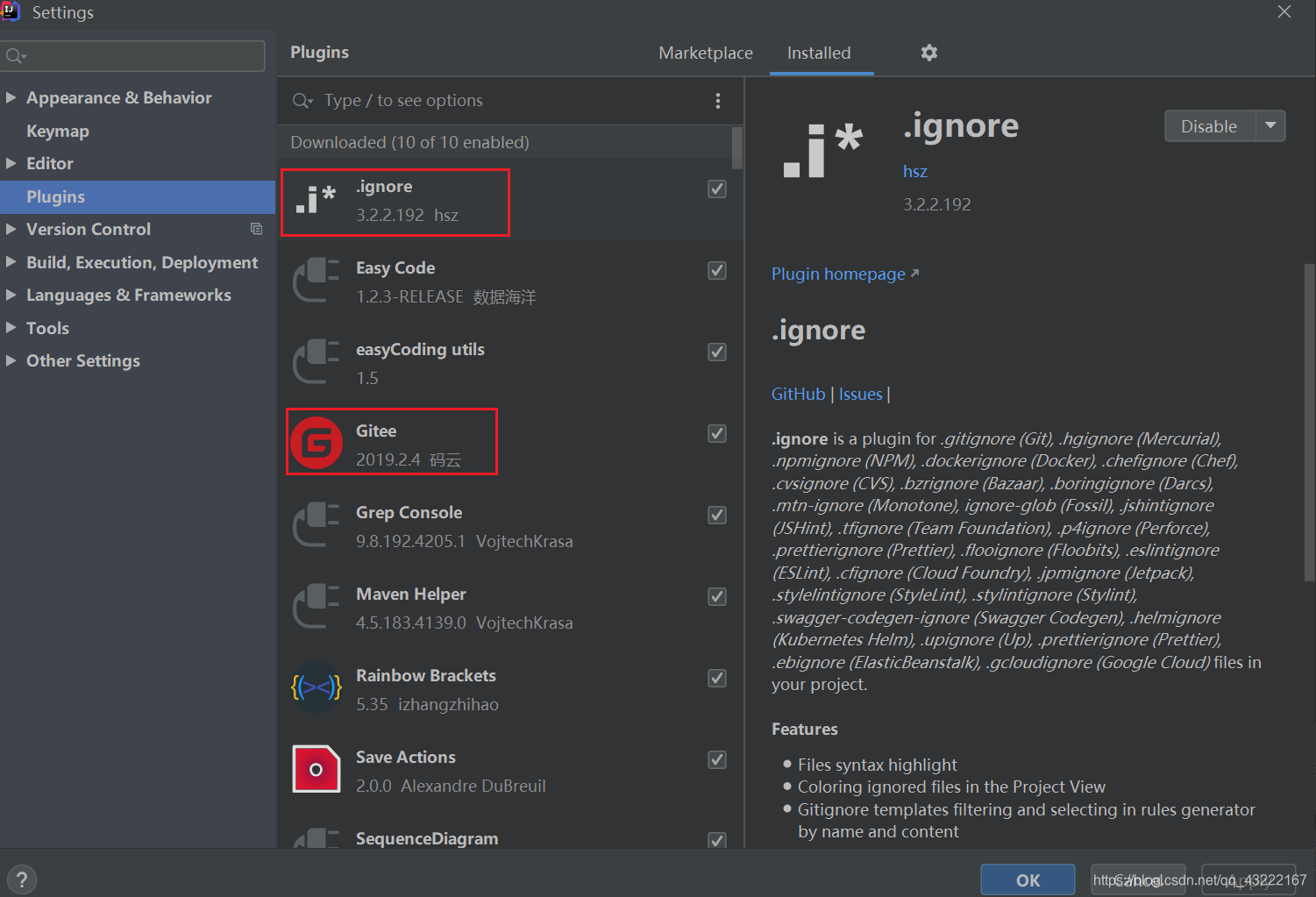
Task: Expand the Languages & Frameworks node
Action: (x=11, y=295)
